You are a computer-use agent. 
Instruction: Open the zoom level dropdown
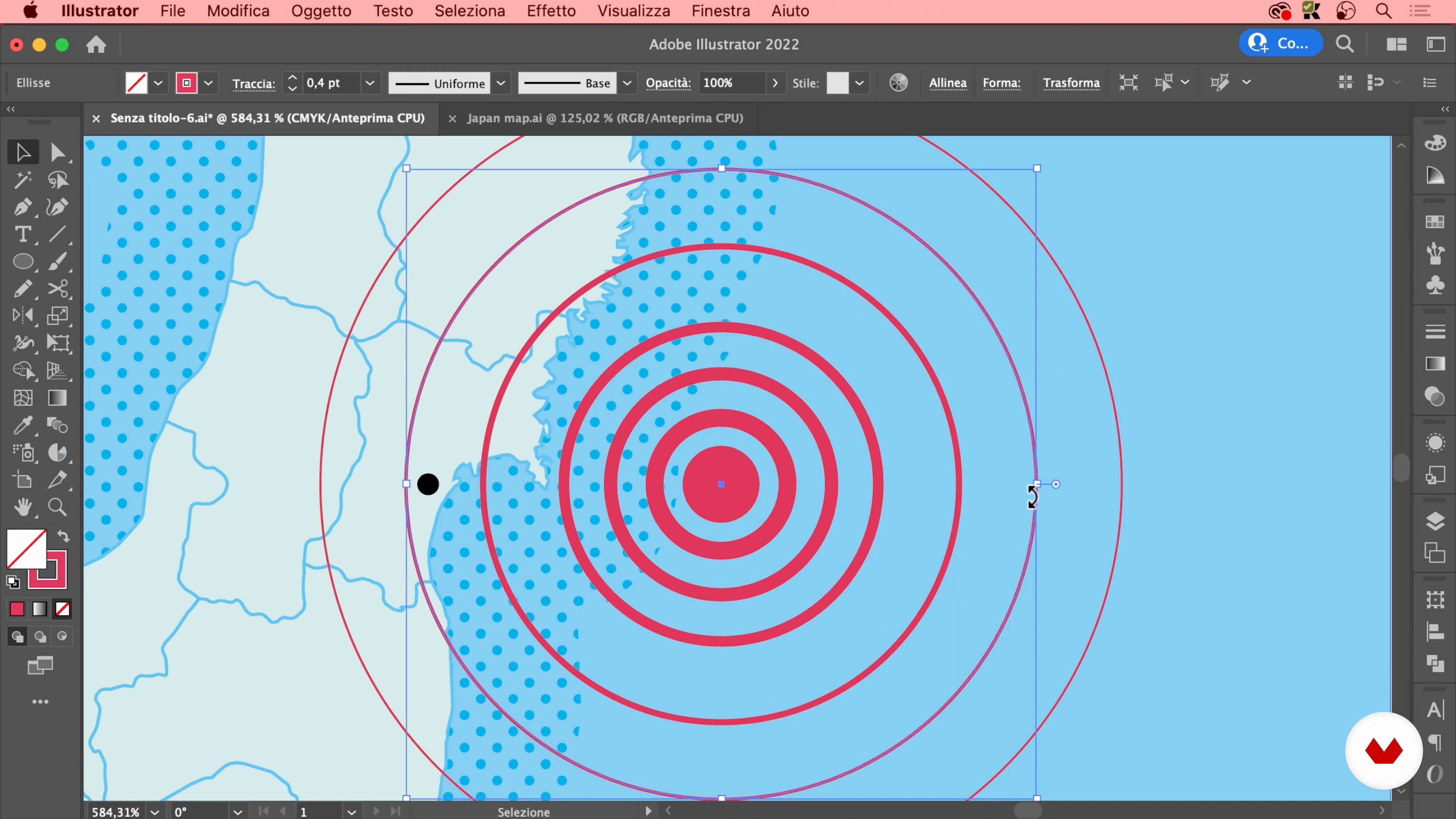click(155, 812)
